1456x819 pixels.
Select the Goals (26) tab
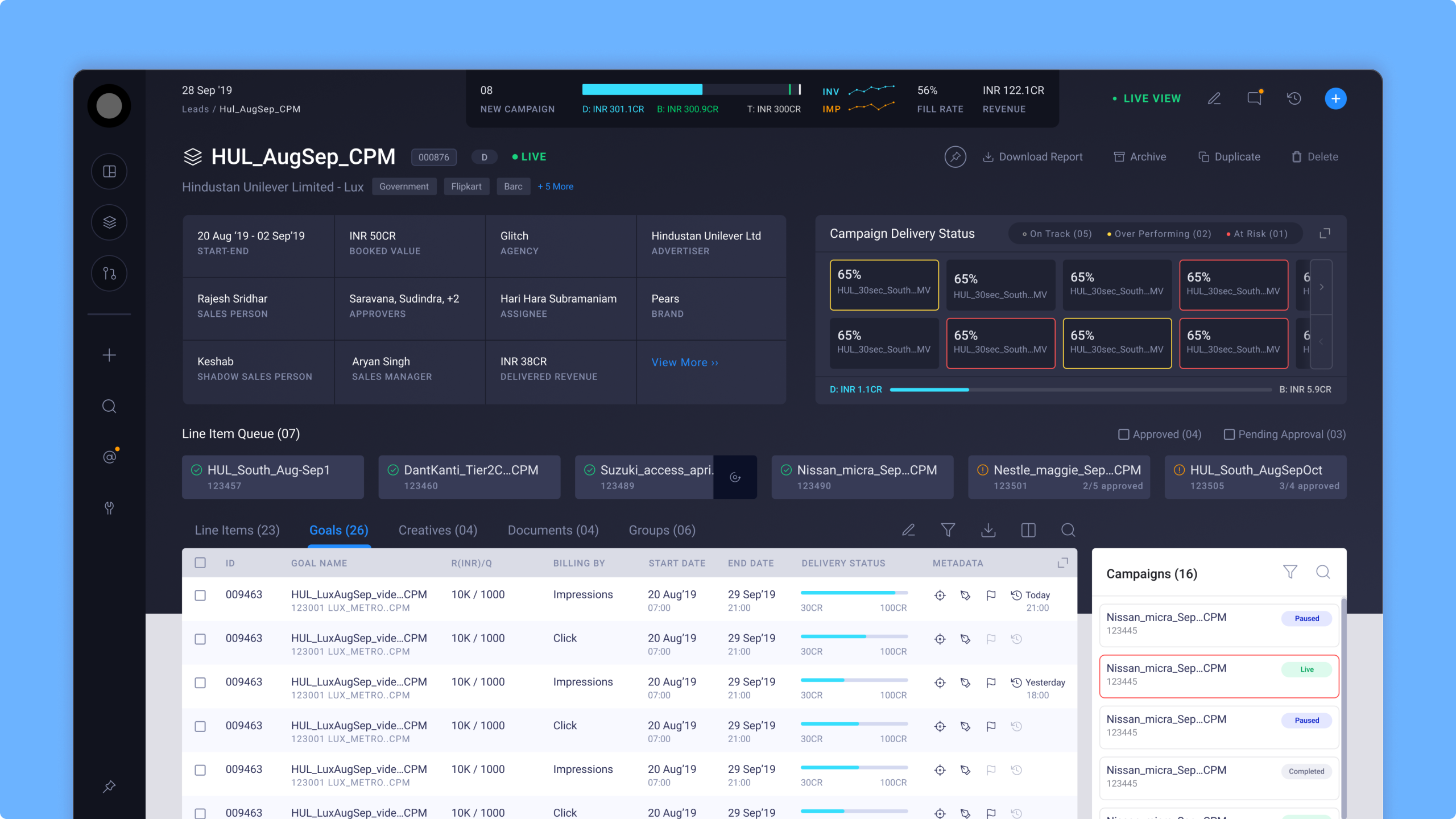[x=339, y=530]
